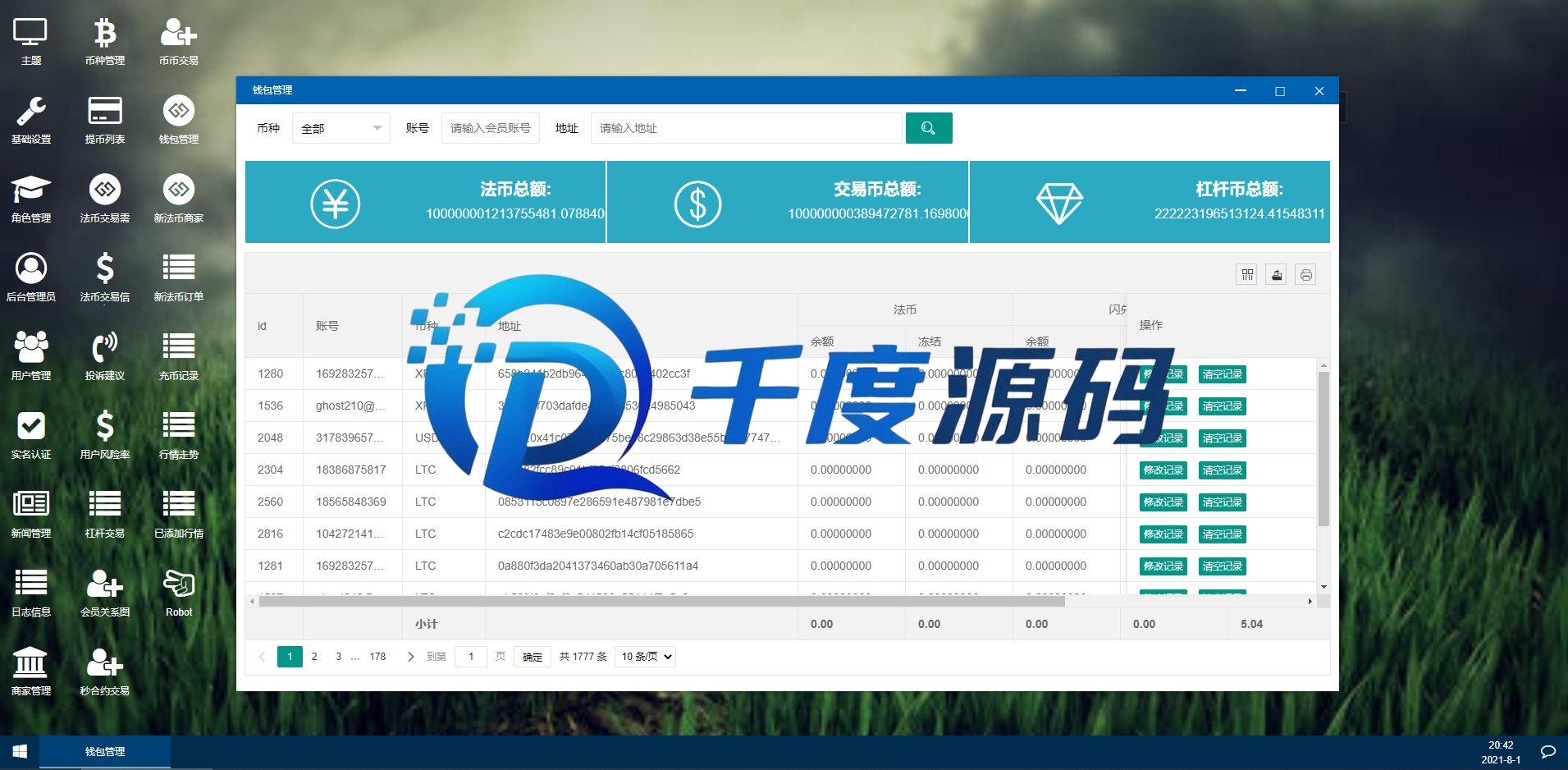Click the page jump number field
Viewport: 1568px width, 770px height.
471,656
